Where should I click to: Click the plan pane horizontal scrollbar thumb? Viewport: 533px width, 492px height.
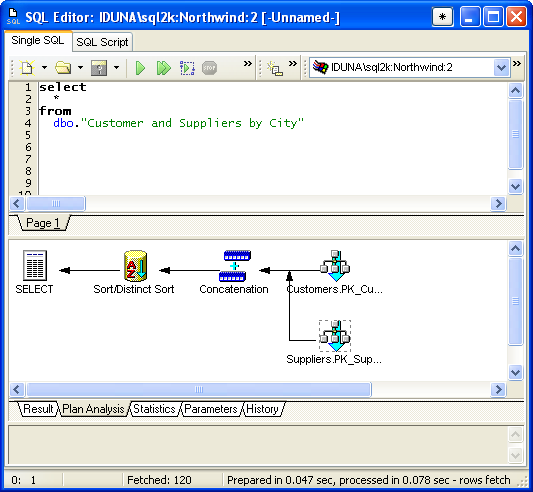pyautogui.click(x=199, y=389)
